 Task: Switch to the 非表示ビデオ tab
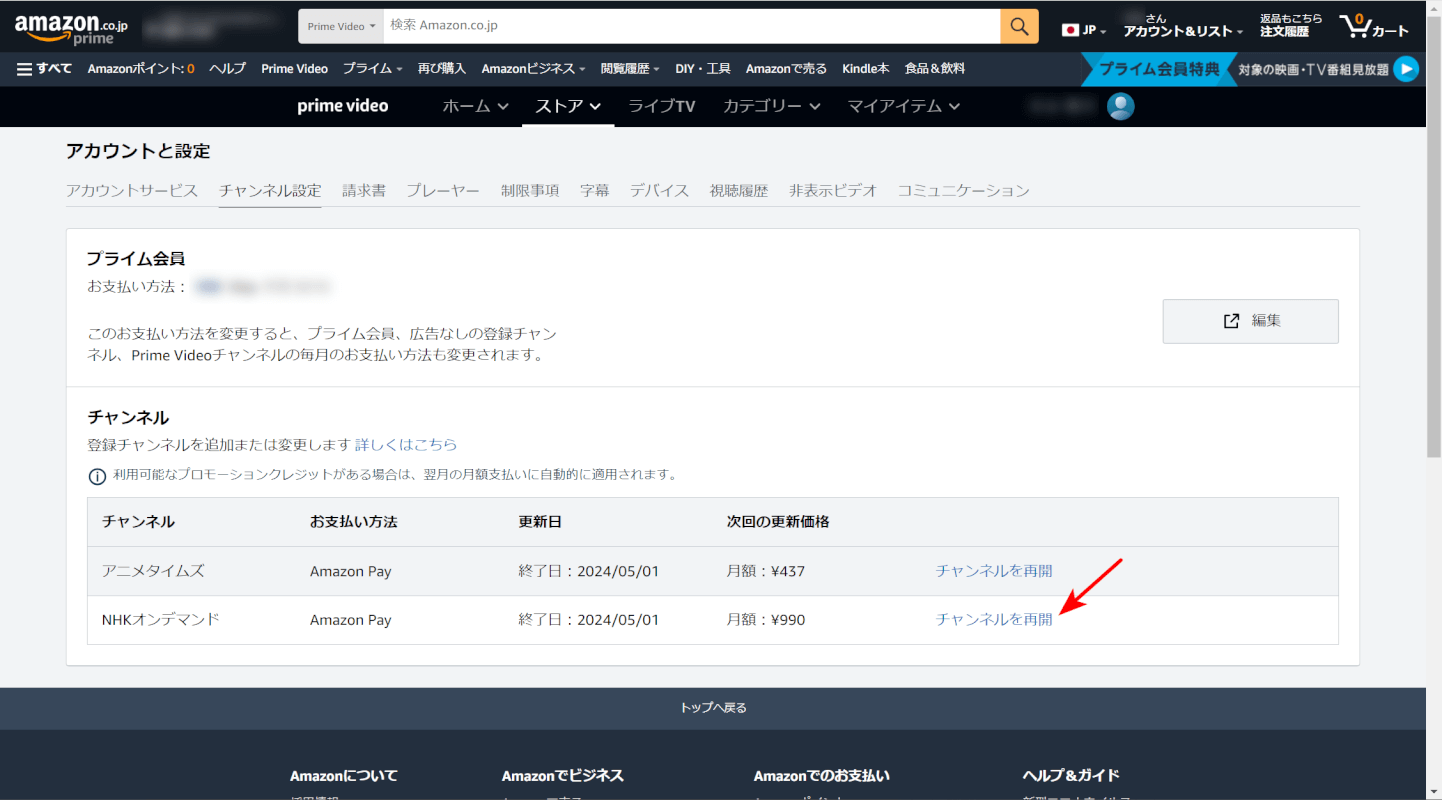click(833, 190)
